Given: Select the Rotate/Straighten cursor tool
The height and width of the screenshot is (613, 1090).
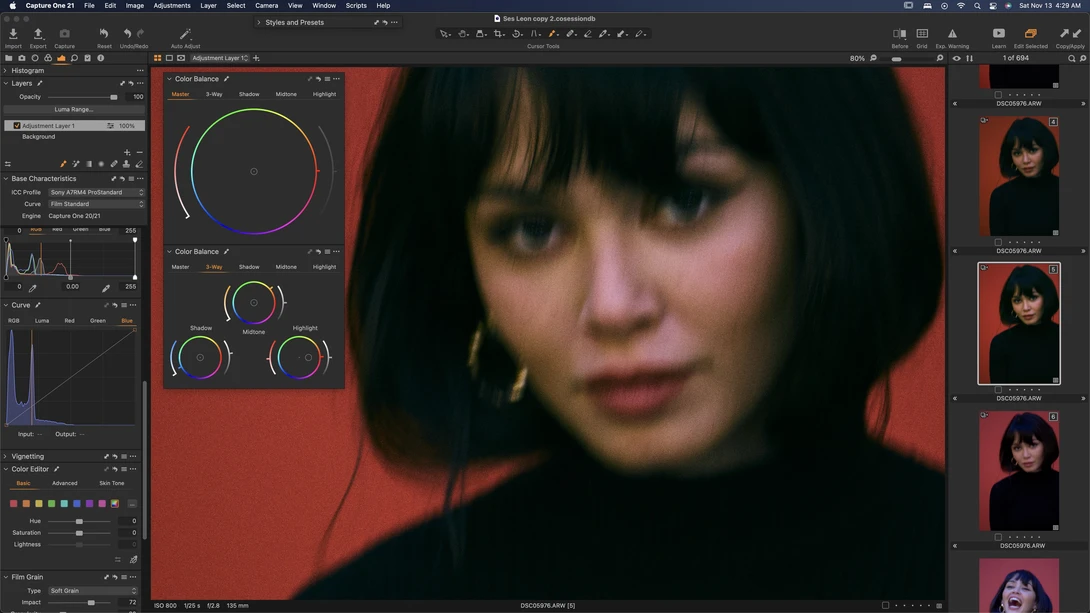Looking at the screenshot, I should click(x=516, y=33).
